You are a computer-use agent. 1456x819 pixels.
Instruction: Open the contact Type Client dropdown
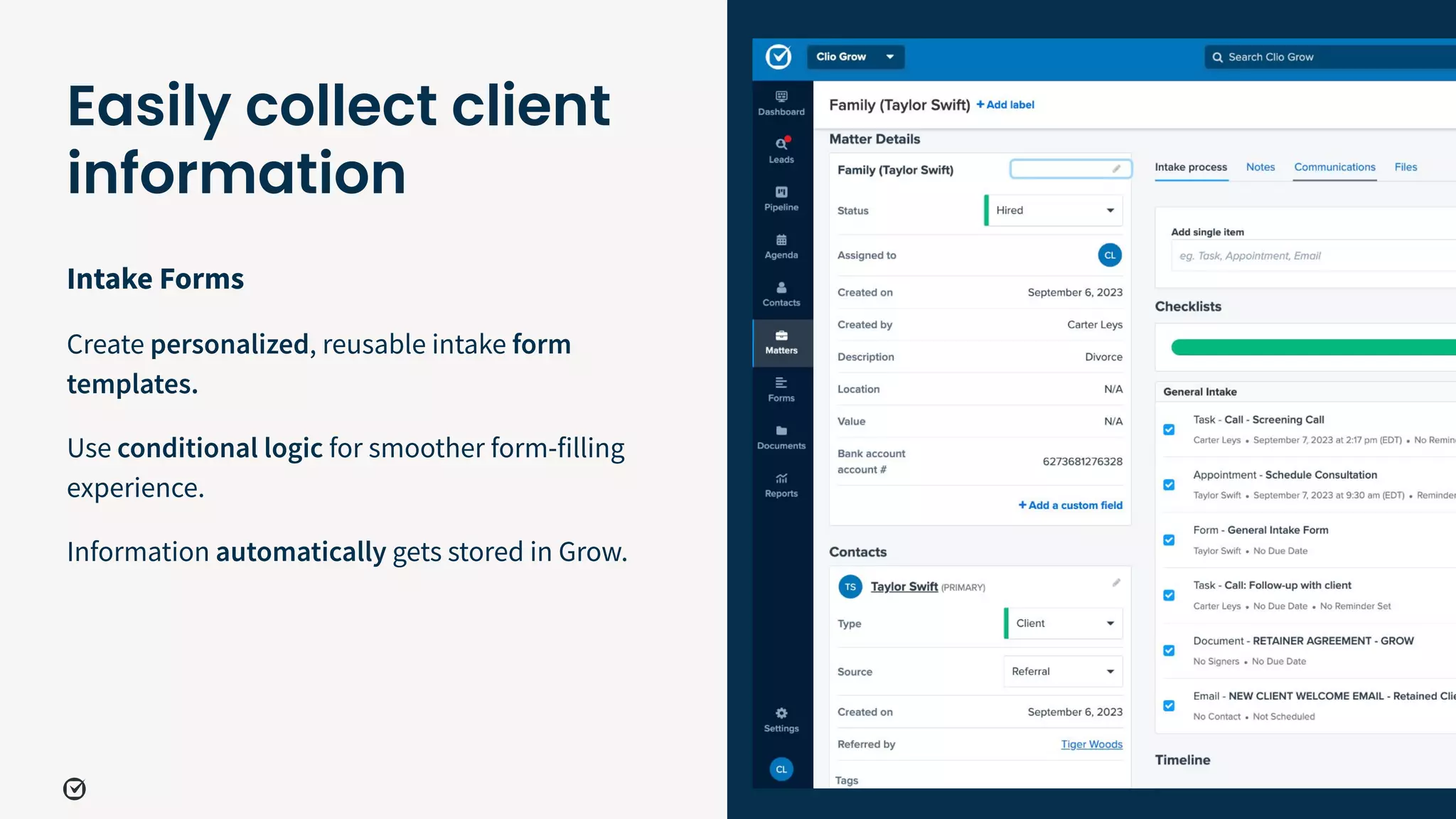pyautogui.click(x=1063, y=623)
